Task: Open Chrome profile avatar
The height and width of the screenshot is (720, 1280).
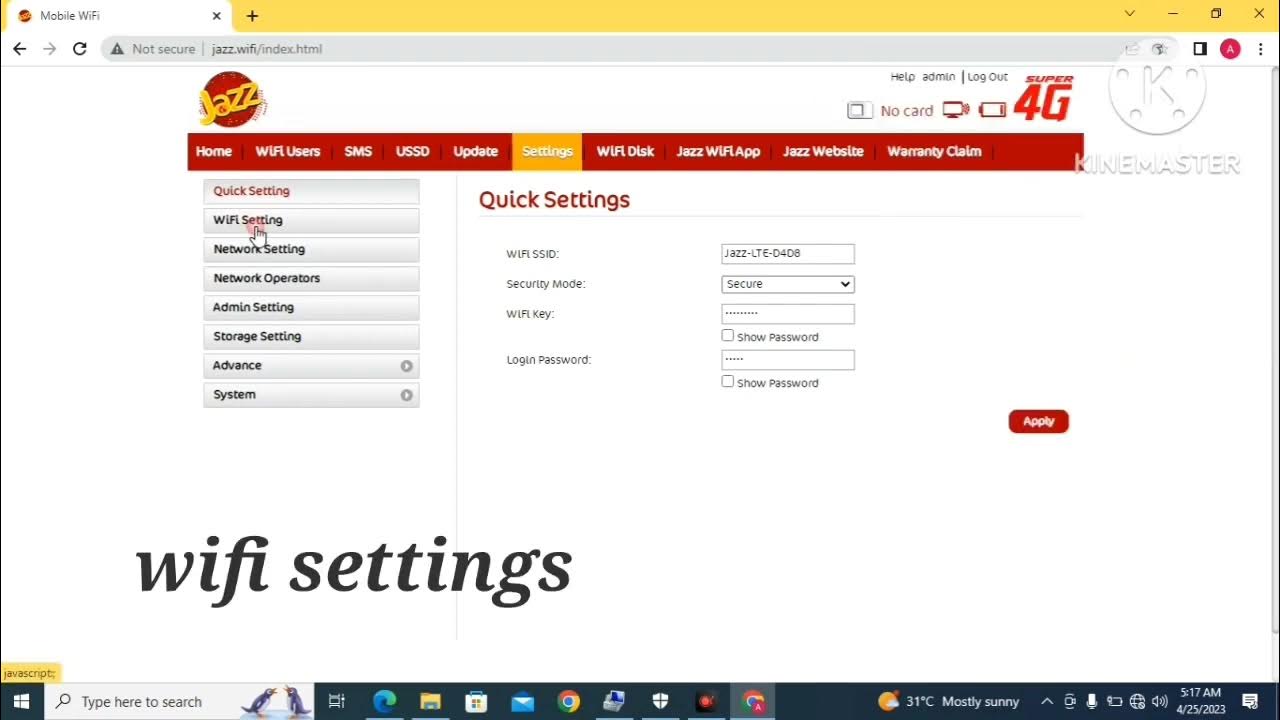Action: (x=1230, y=48)
